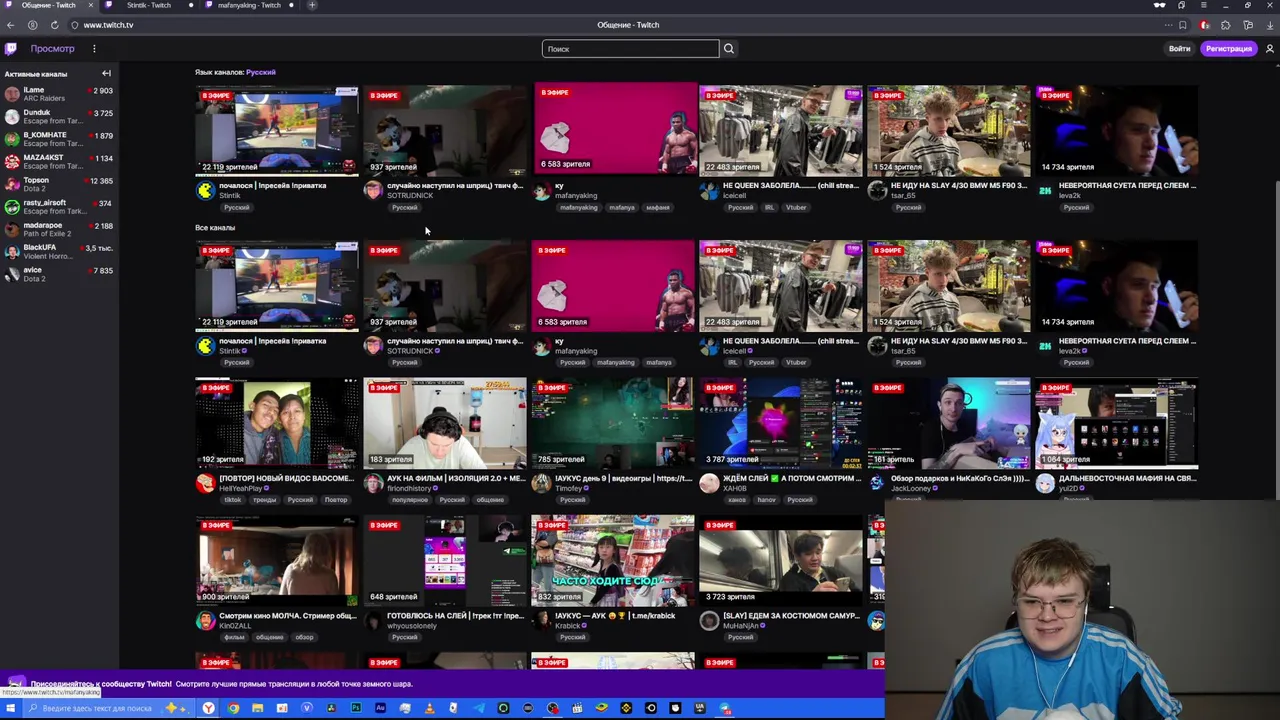Open File Explorer from taskbar
Viewport: 1280px width, 720px height.
click(x=257, y=708)
